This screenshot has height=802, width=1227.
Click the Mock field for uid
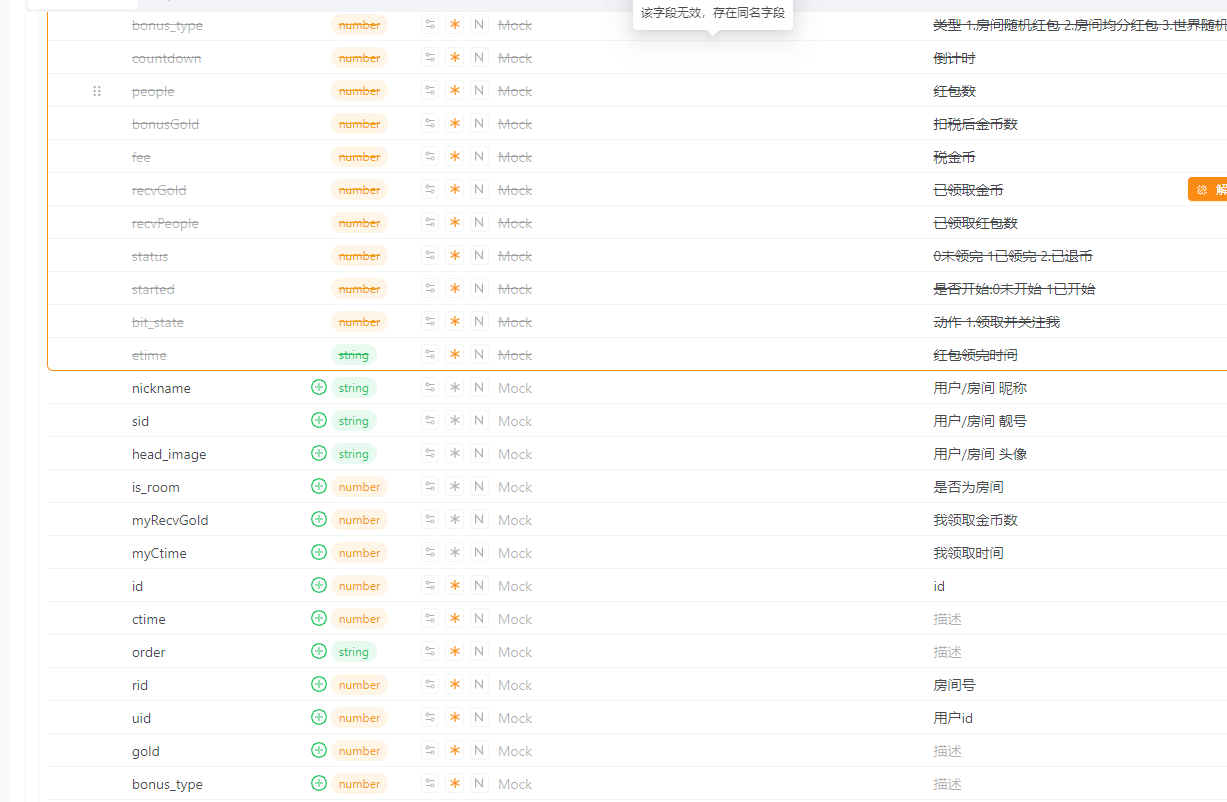click(x=515, y=717)
